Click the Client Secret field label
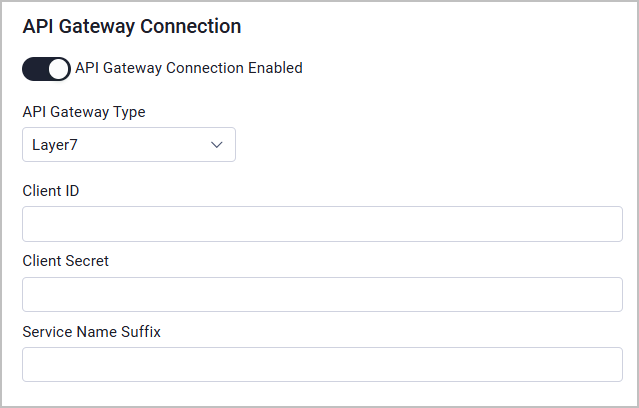The width and height of the screenshot is (639, 408). pos(66,261)
